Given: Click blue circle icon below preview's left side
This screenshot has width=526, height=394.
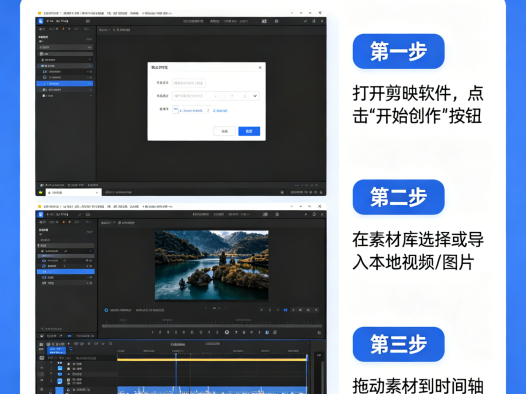Looking at the screenshot, I should point(106,310).
